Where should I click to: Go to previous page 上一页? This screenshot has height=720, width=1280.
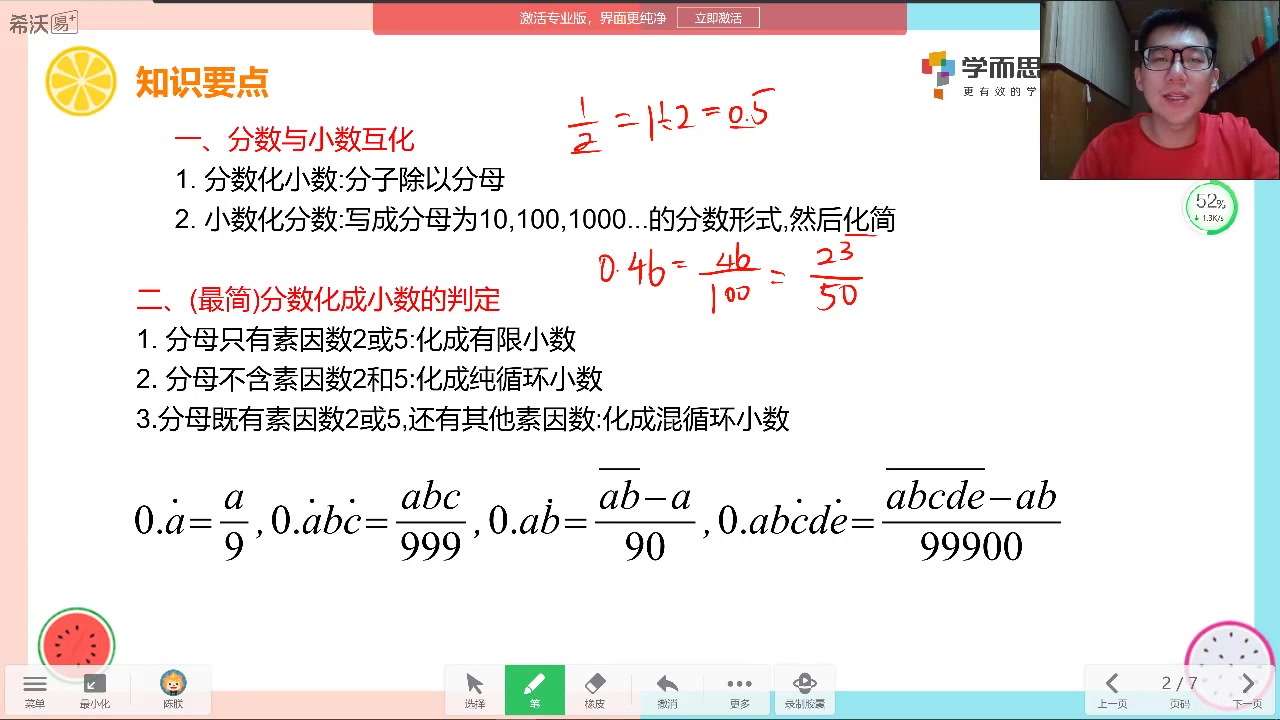(x=1112, y=690)
